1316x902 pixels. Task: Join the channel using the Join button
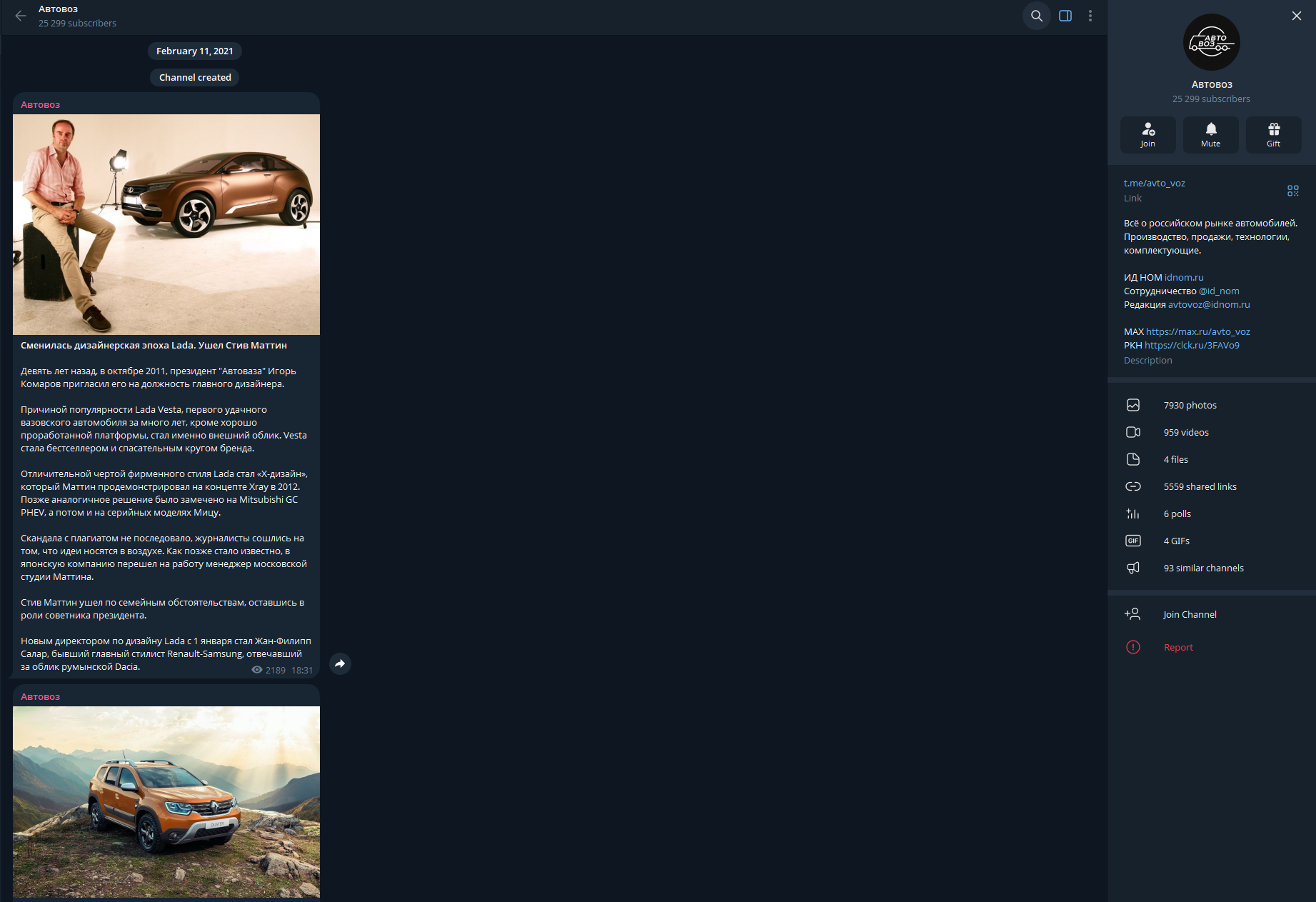(x=1148, y=134)
